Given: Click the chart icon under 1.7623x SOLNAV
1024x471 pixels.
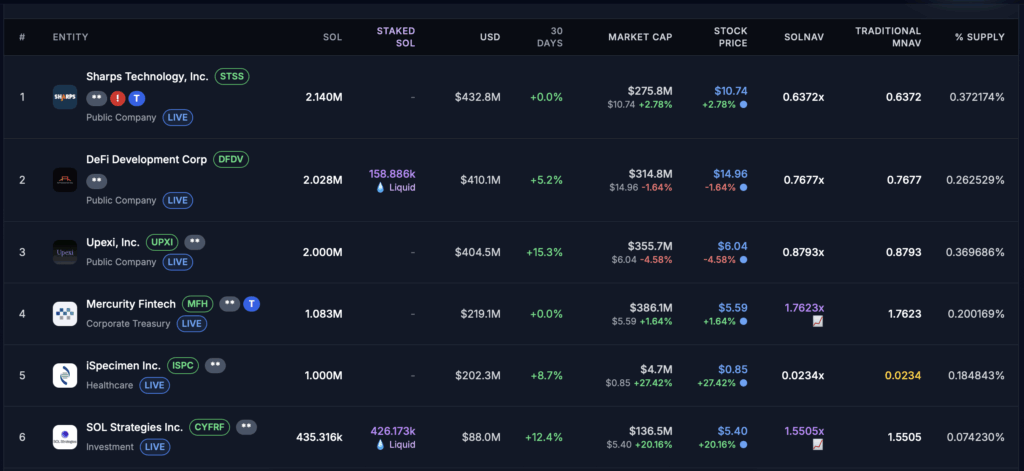Looking at the screenshot, I should coord(818,321).
